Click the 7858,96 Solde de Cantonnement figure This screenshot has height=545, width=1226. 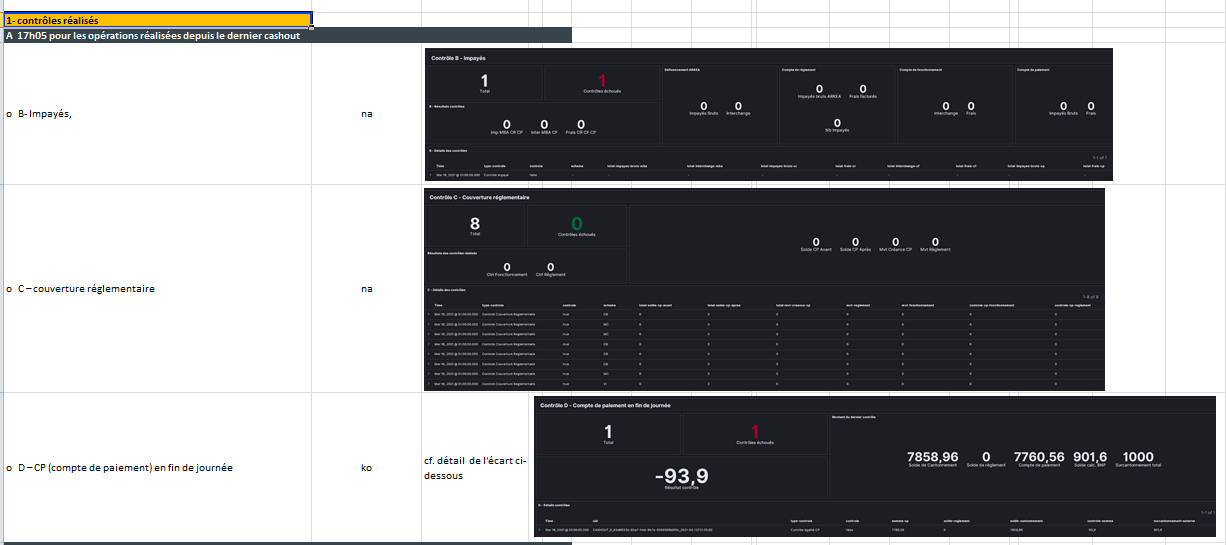point(932,457)
